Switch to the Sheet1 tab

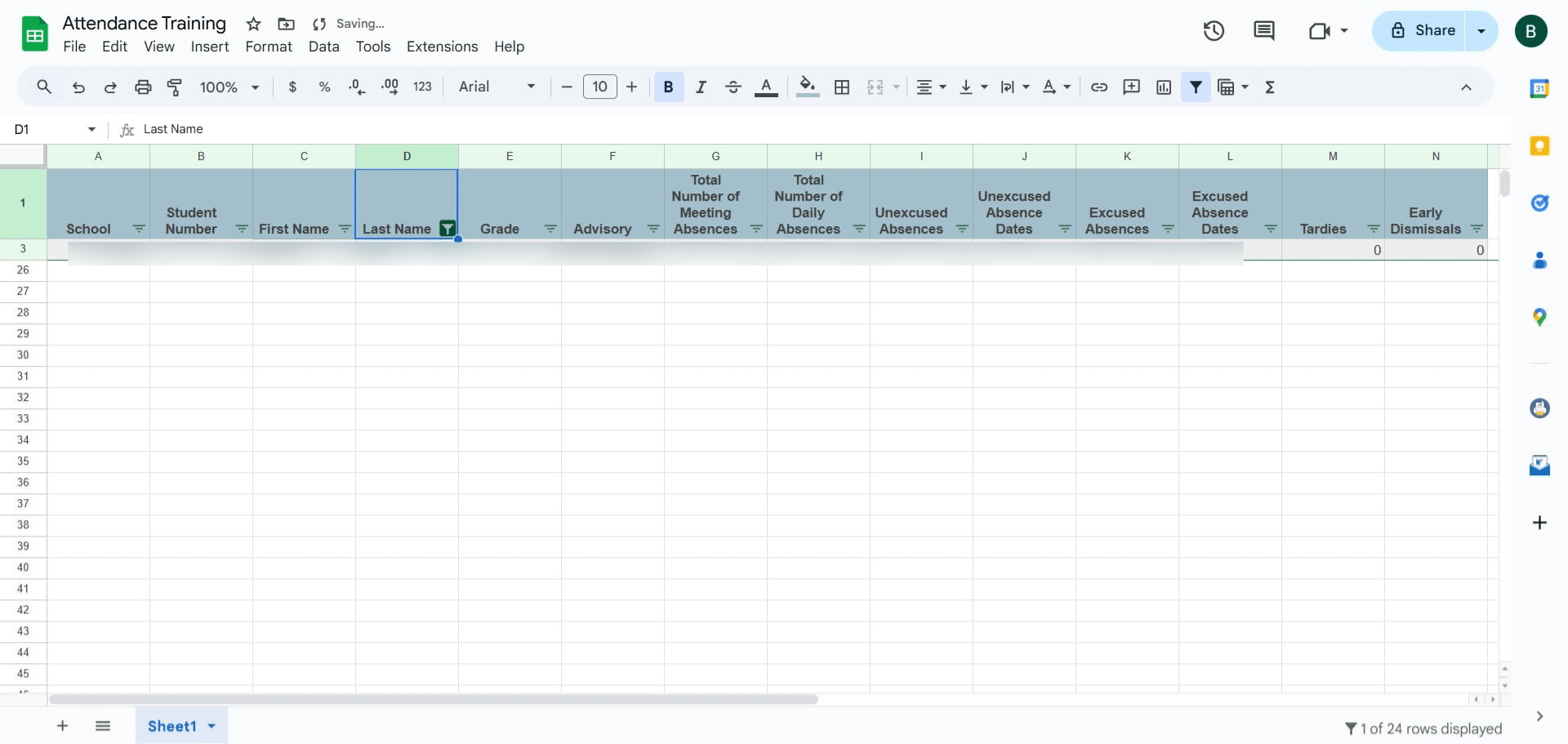click(172, 726)
